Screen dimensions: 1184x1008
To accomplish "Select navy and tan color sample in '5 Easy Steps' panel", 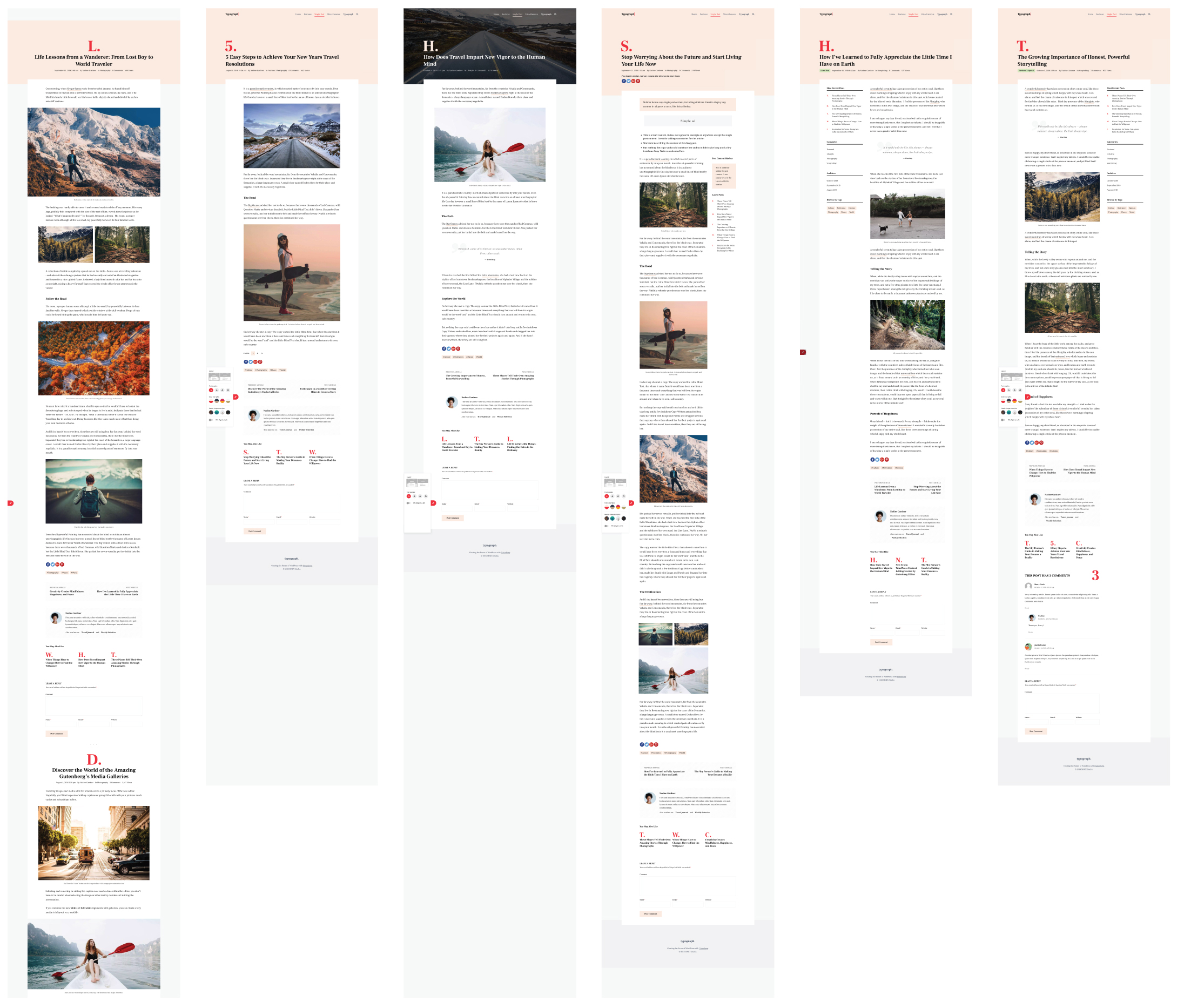I will coord(217,401).
